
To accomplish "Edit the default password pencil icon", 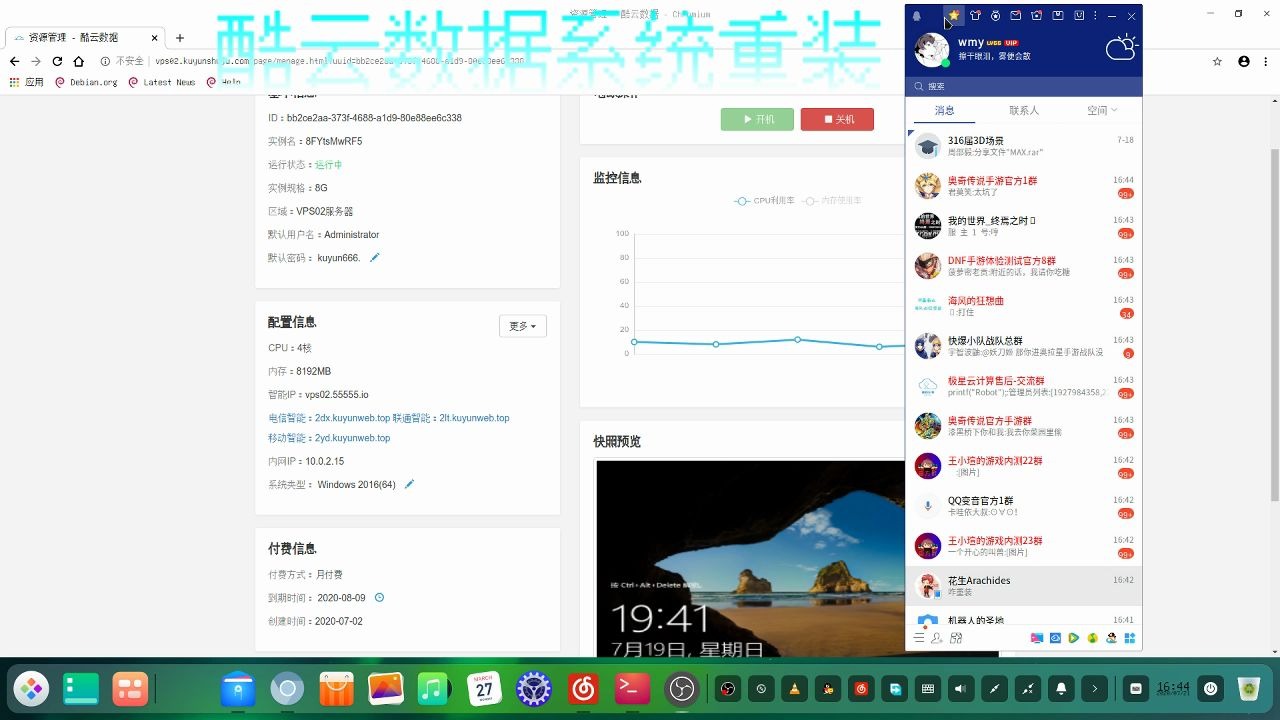I will [x=375, y=258].
